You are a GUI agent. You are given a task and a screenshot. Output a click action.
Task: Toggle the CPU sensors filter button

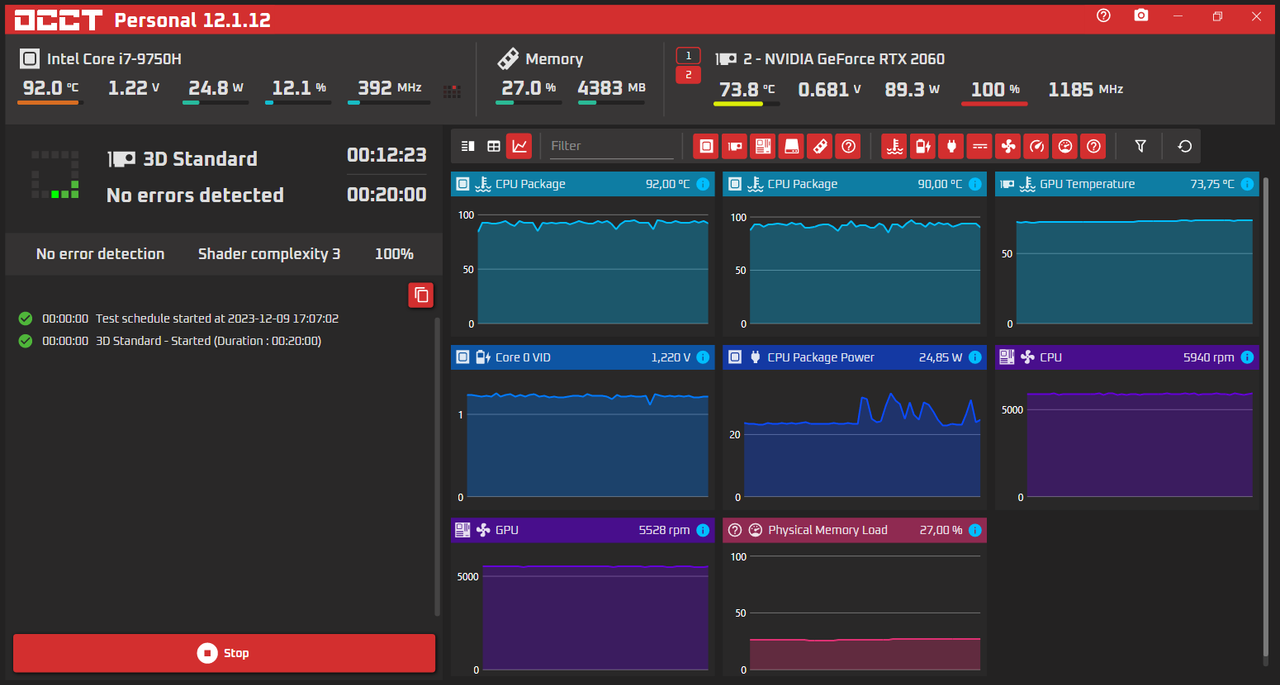pos(707,146)
